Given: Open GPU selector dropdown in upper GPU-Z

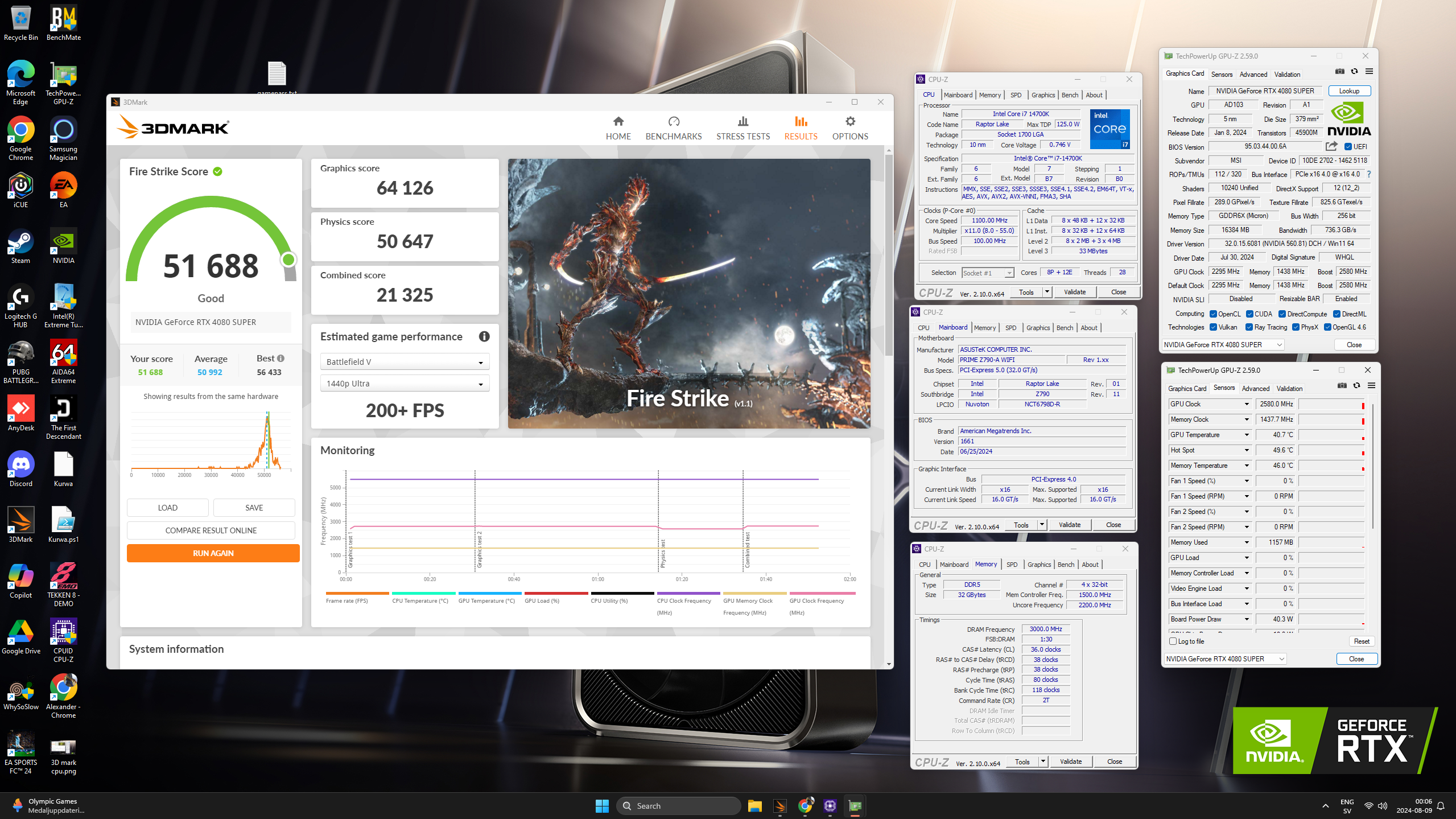Looking at the screenshot, I should (x=1223, y=345).
